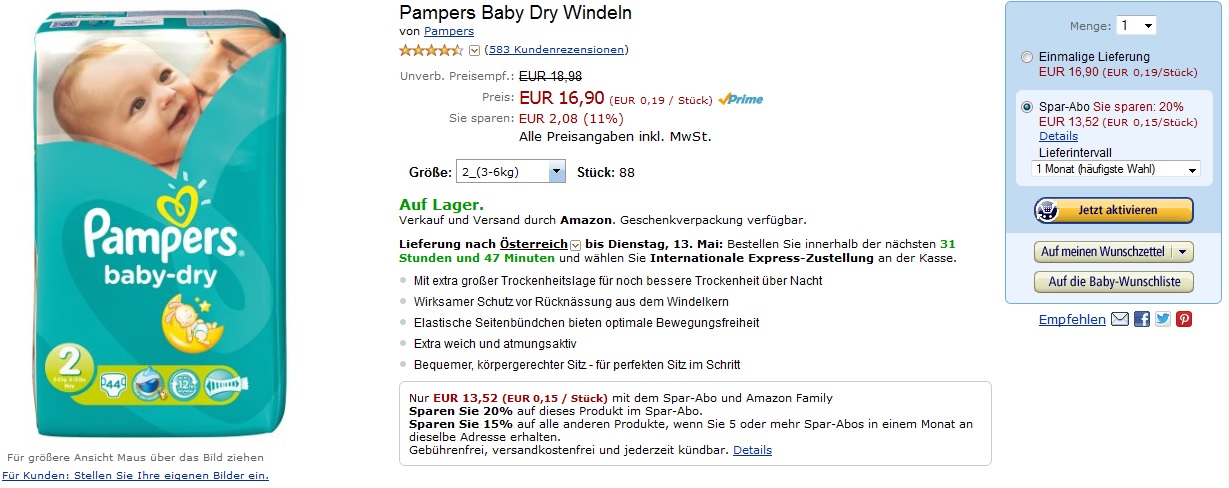Expand Österreich delivery country selector arrow
Image resolution: width=1229 pixels, height=488 pixels.
[575, 244]
